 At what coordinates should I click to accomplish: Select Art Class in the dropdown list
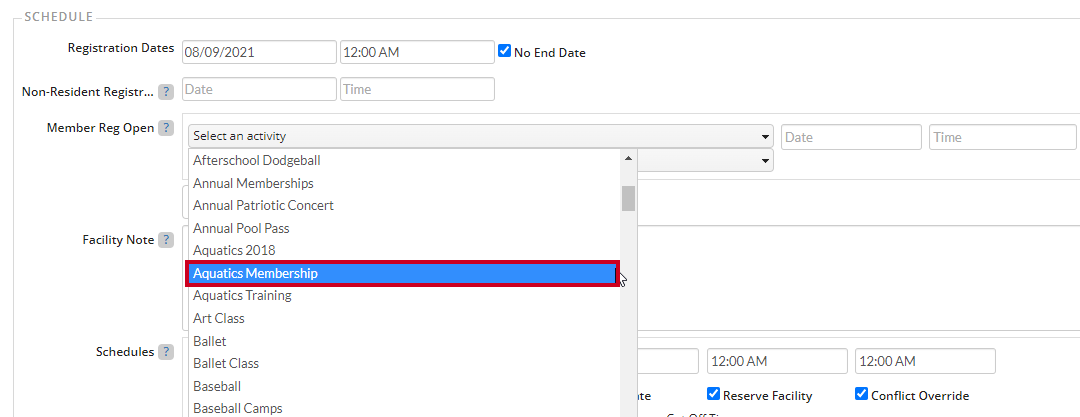tap(404, 318)
